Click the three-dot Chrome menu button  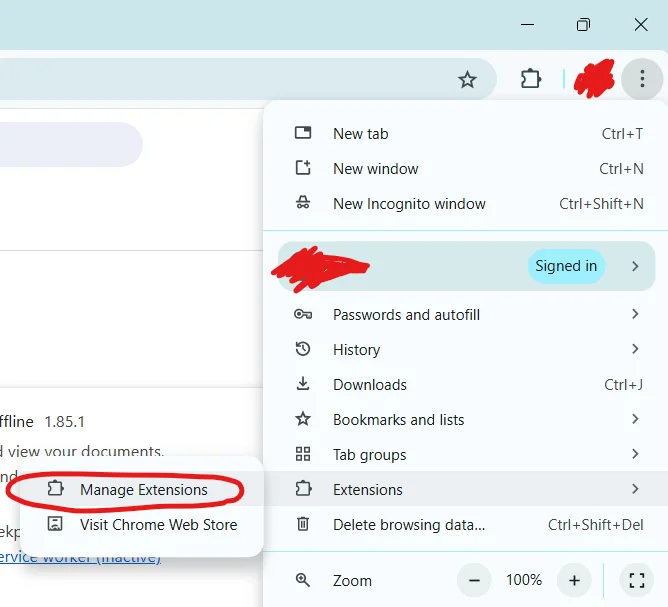click(642, 79)
